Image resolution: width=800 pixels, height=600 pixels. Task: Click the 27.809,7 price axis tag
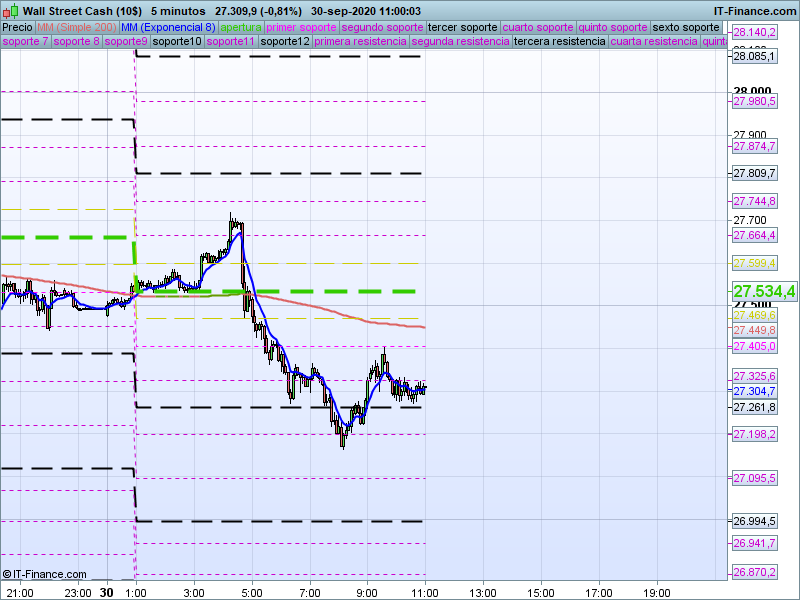[755, 173]
